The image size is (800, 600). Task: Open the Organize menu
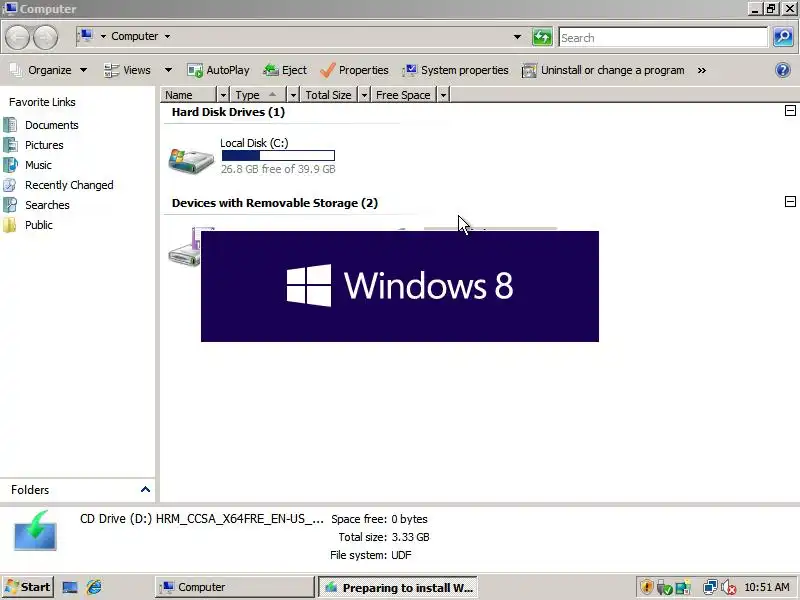[48, 70]
